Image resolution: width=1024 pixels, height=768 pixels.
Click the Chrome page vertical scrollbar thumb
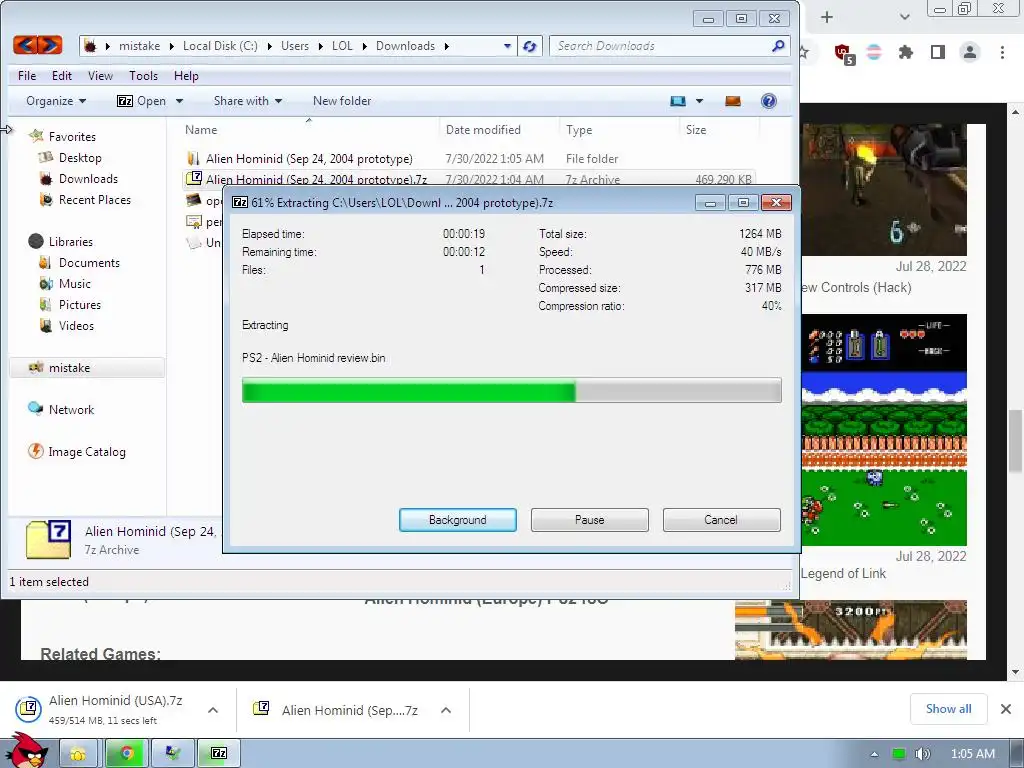click(1016, 441)
